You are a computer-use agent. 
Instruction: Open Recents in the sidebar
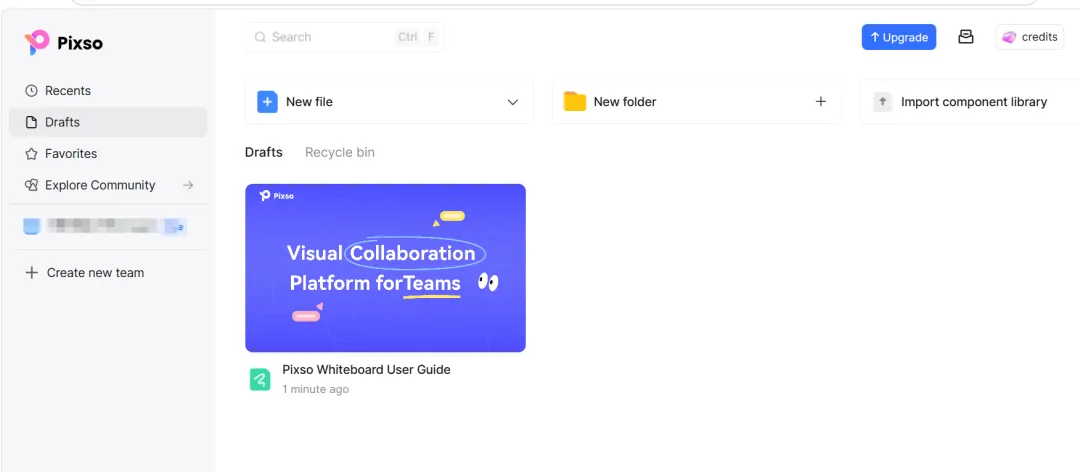pos(108,91)
